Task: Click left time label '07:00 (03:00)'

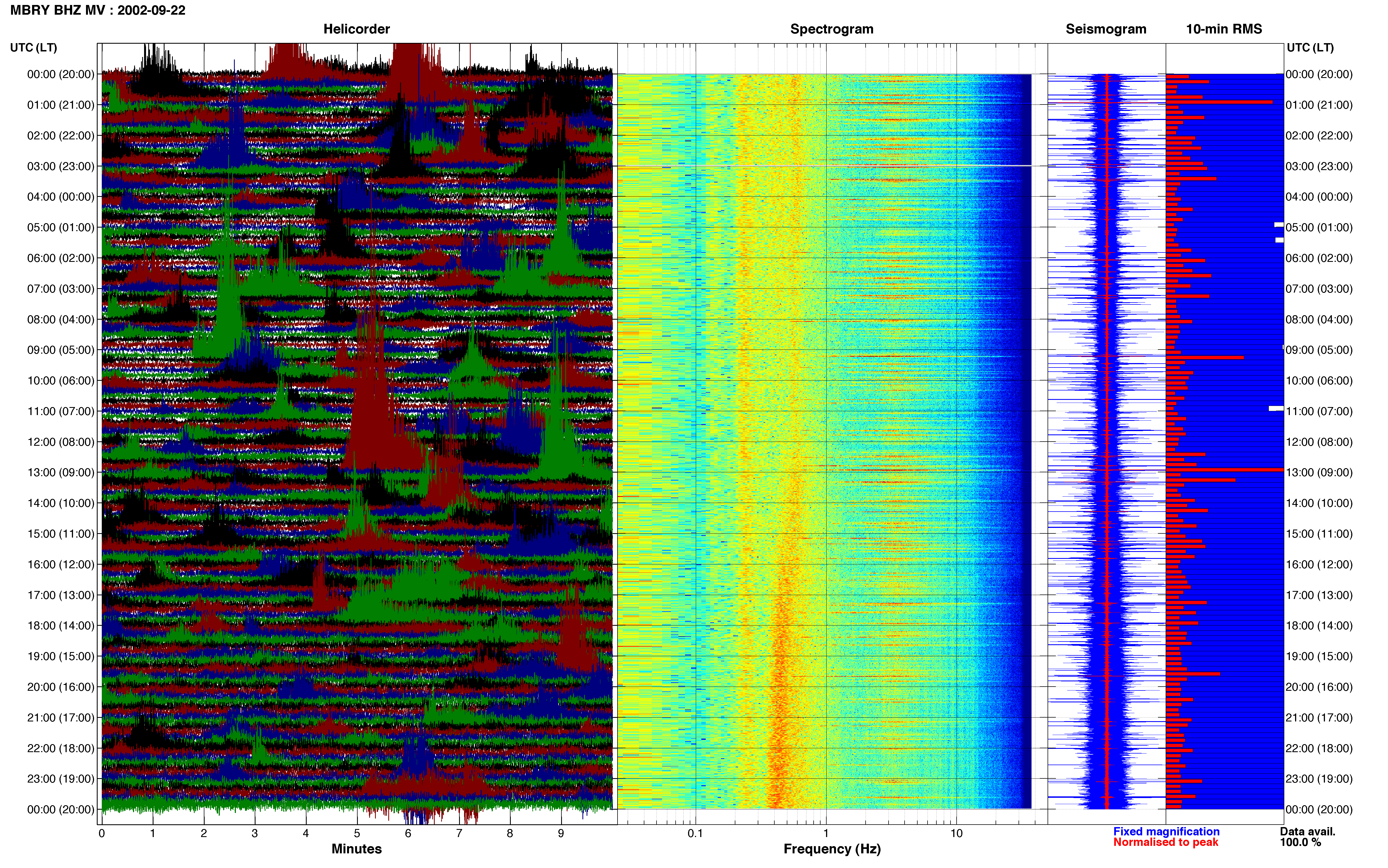Action: 61,289
